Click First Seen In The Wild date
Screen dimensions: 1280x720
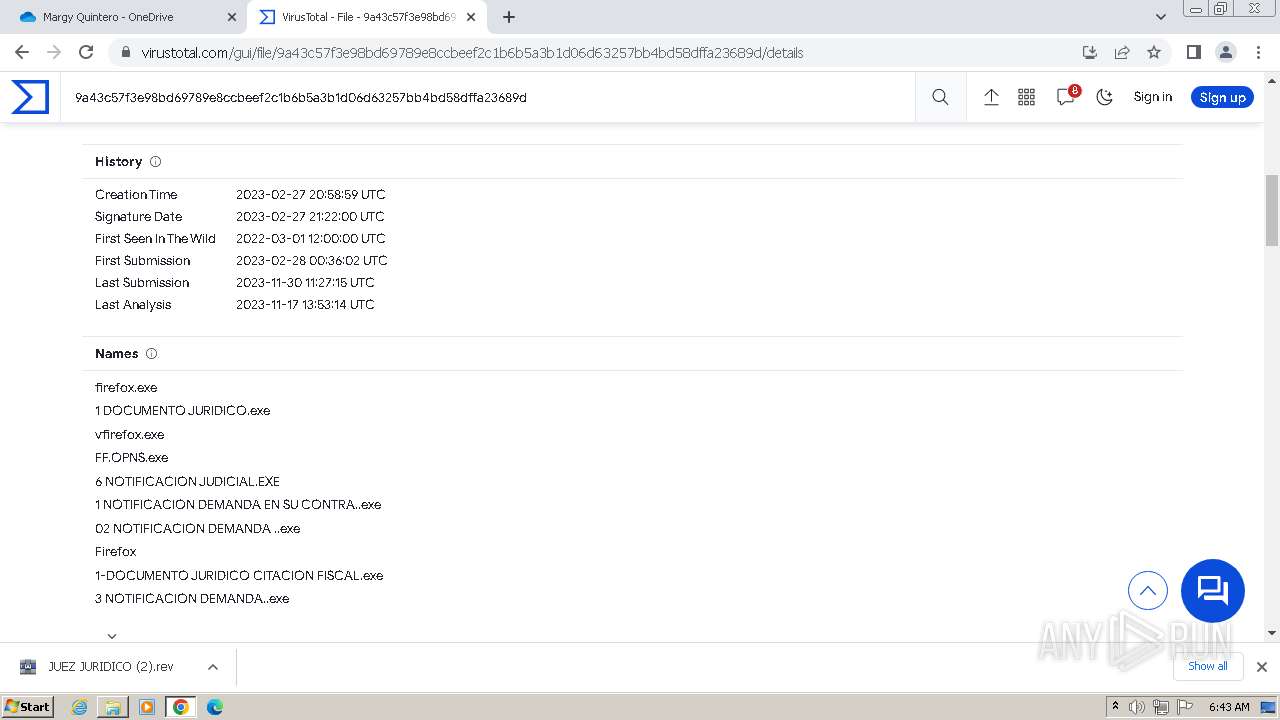click(x=311, y=238)
